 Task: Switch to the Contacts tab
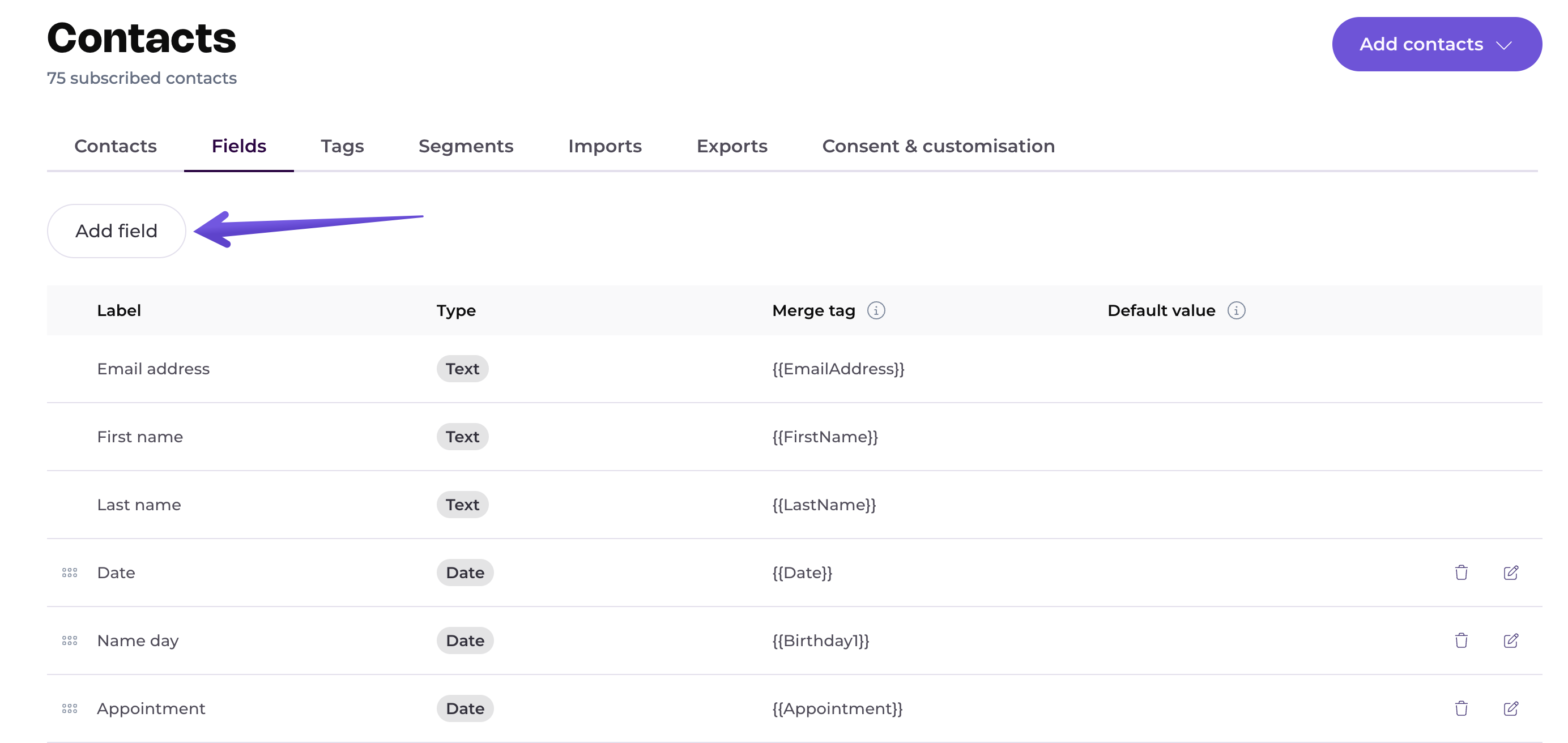tap(115, 146)
